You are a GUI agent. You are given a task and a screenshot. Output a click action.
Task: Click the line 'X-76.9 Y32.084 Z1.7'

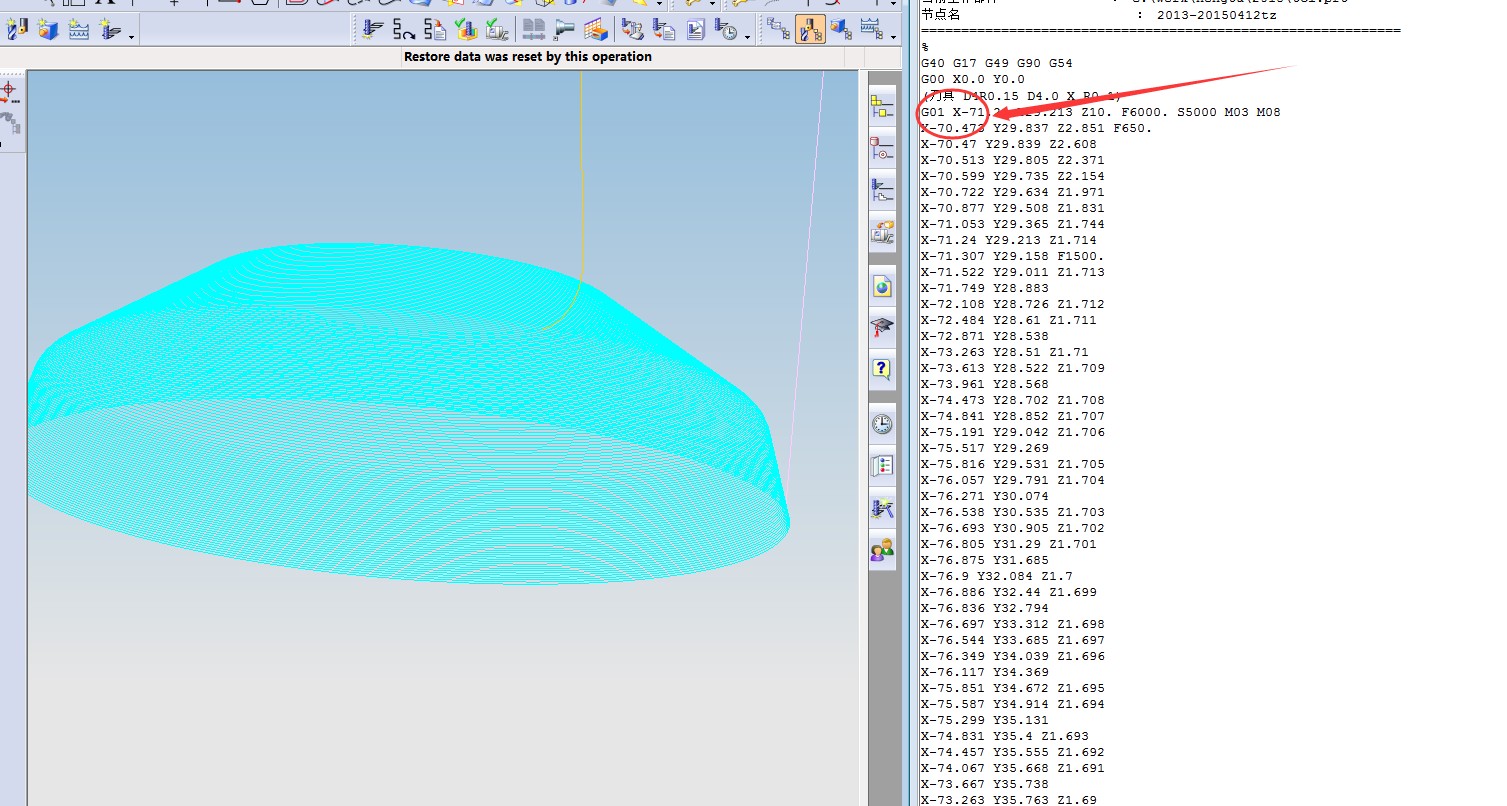[997, 576]
